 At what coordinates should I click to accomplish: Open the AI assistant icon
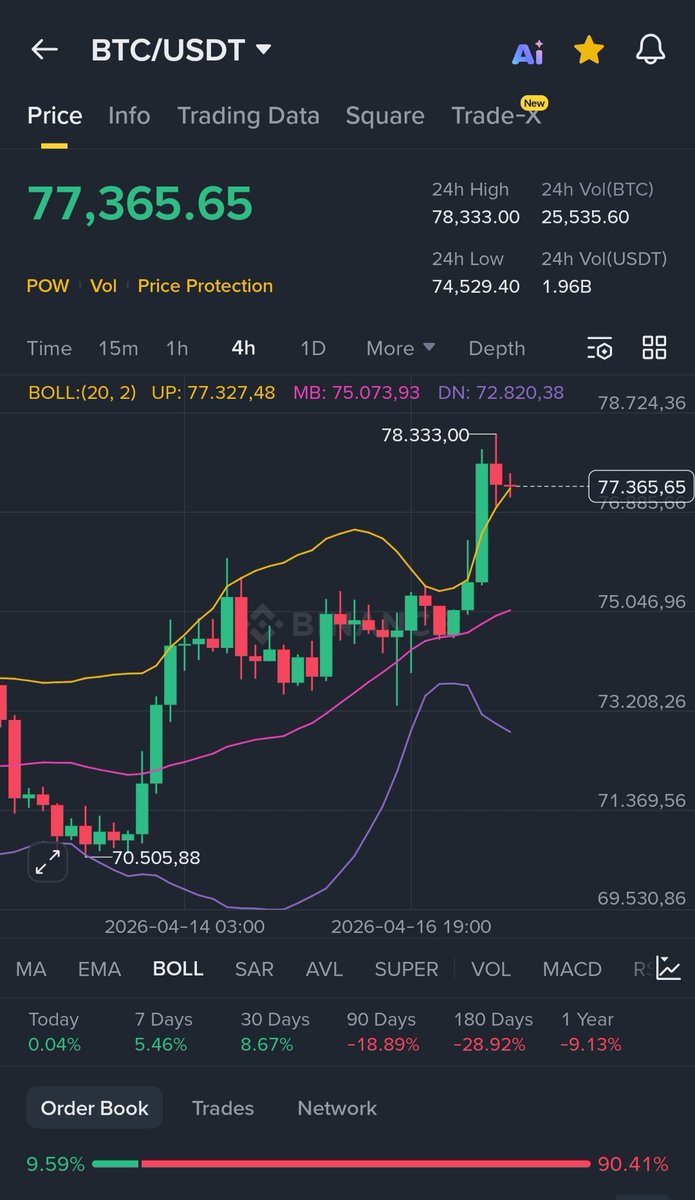coord(527,52)
